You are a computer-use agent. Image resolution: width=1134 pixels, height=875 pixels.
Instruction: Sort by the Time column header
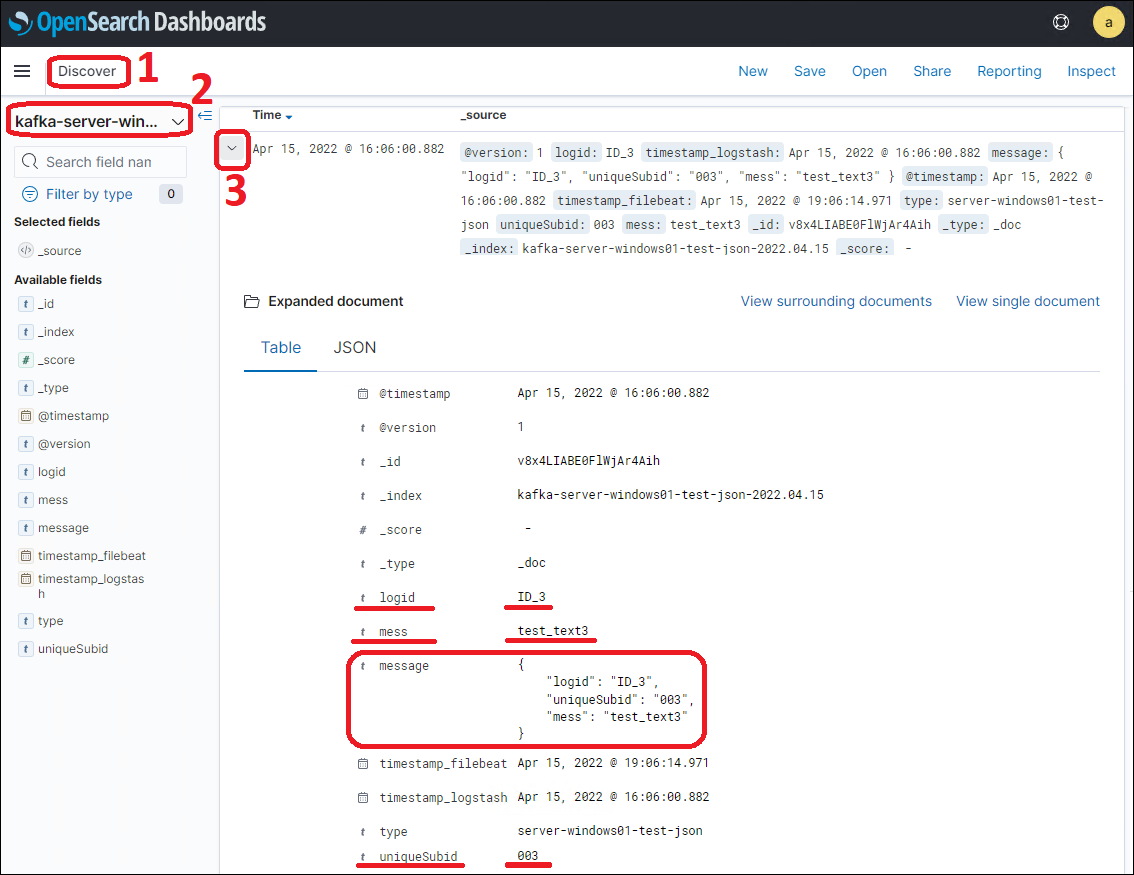272,115
